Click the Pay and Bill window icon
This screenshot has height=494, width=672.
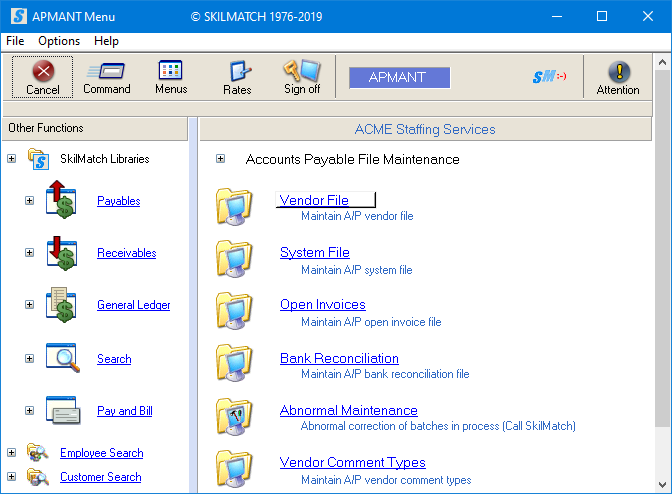coord(63,410)
